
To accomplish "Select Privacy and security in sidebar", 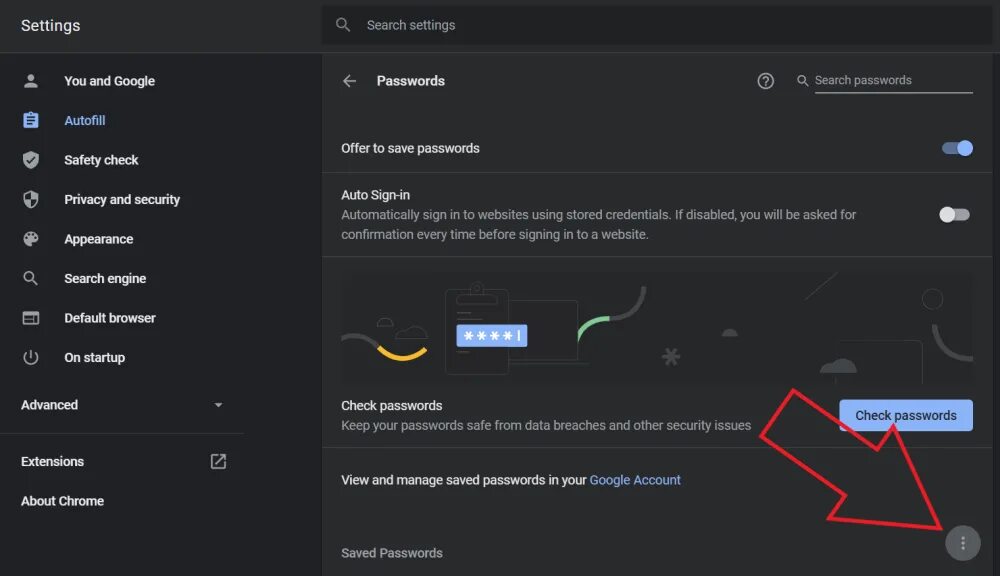I will click(122, 200).
